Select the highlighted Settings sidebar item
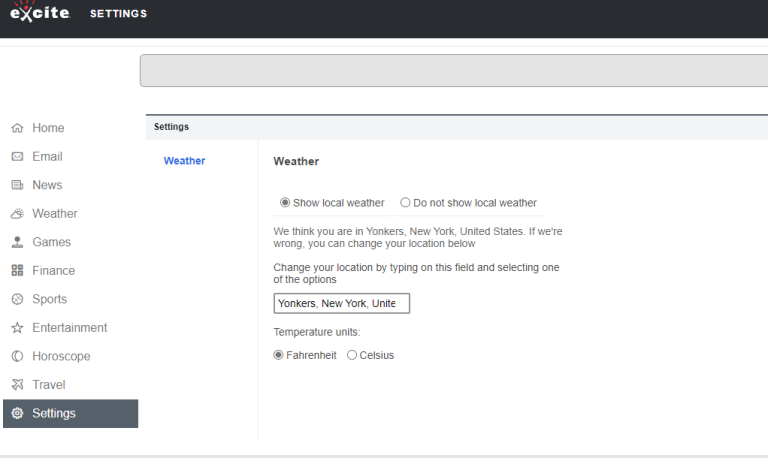This screenshot has width=768, height=458. [71, 413]
